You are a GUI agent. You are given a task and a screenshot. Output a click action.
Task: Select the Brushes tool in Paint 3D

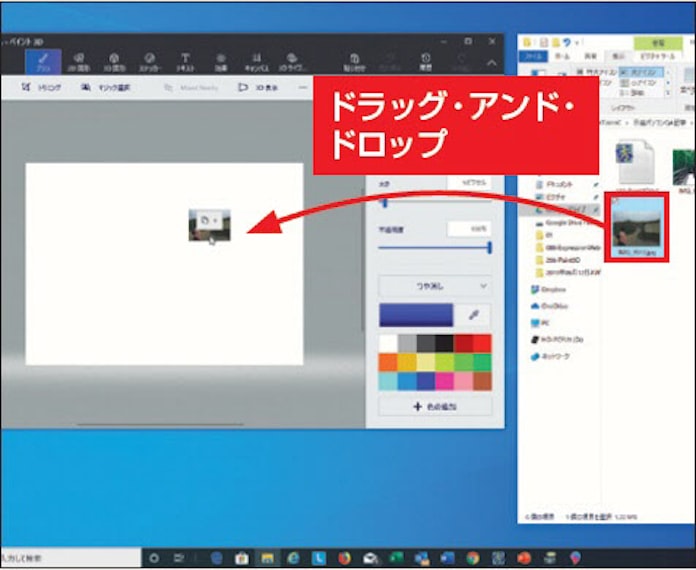point(43,62)
